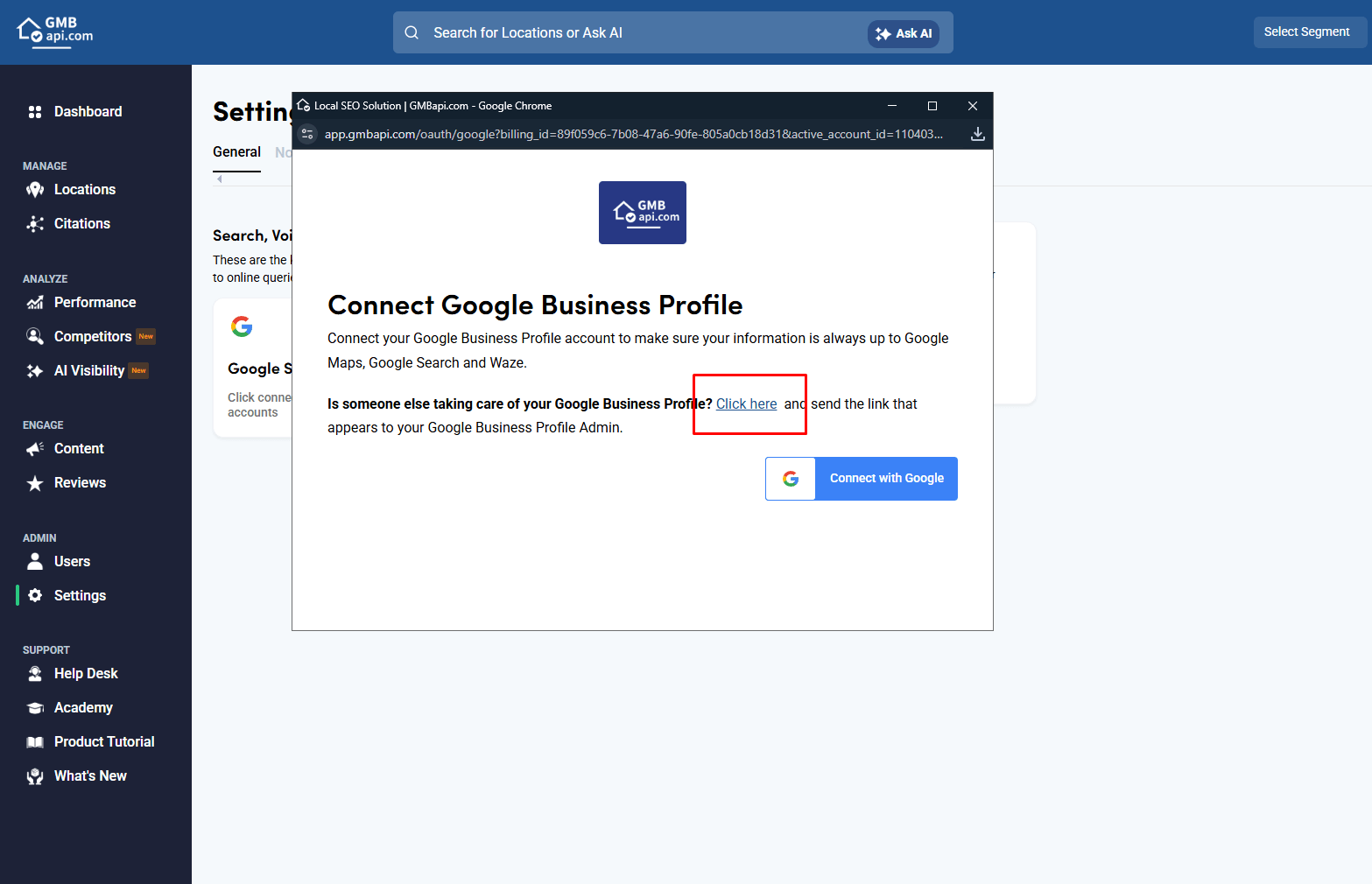Open Settings in the sidebar

pyautogui.click(x=80, y=596)
